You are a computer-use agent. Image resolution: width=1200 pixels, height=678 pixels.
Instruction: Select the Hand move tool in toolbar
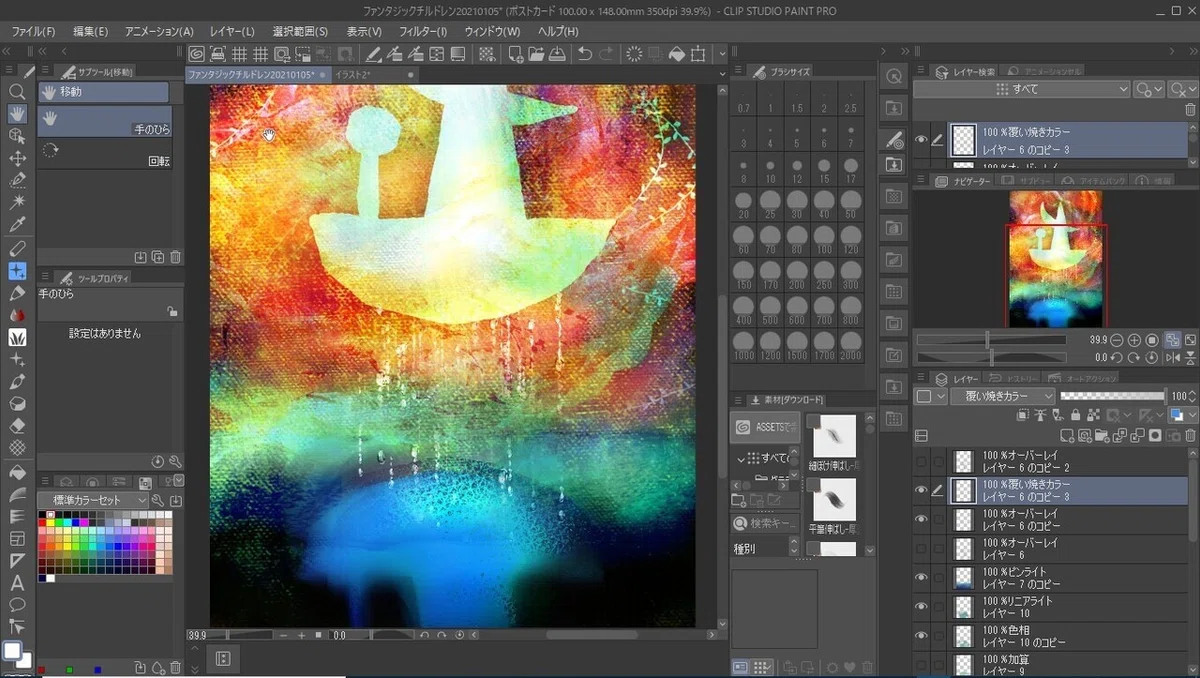point(17,113)
